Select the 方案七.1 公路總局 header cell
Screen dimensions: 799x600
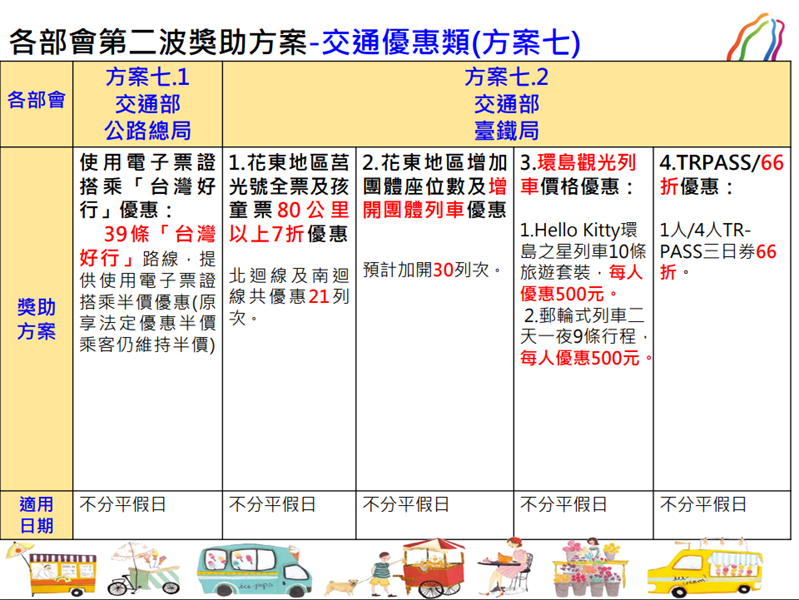click(148, 104)
